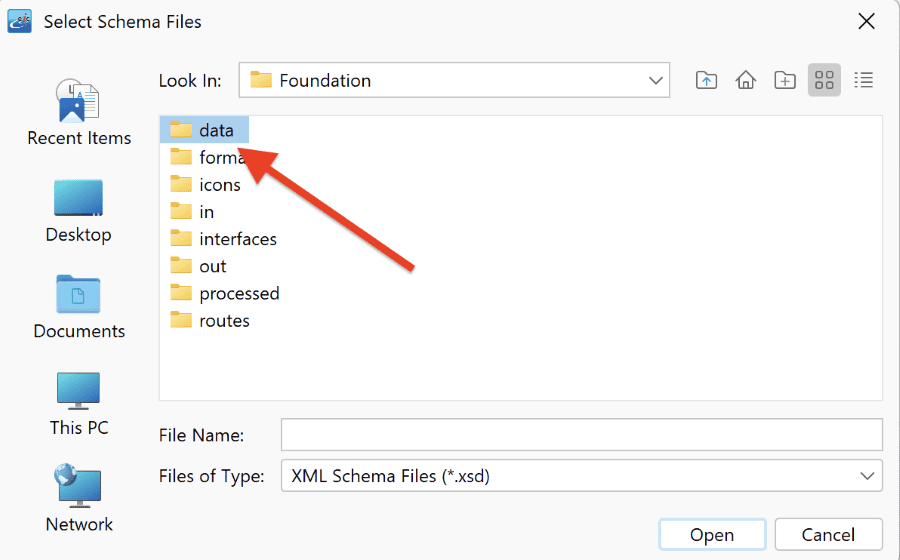900x560 pixels.
Task: Select the icons folder
Action: tap(205, 185)
